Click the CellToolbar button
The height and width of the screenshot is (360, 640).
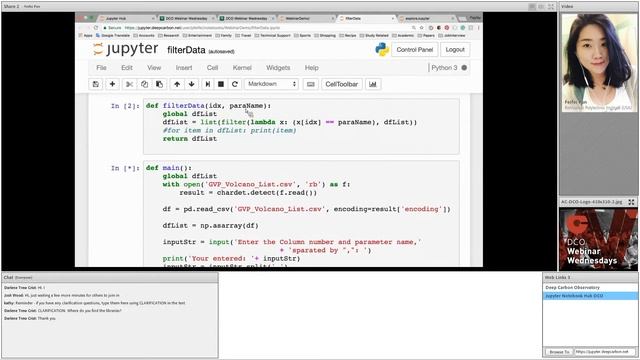coord(341,84)
